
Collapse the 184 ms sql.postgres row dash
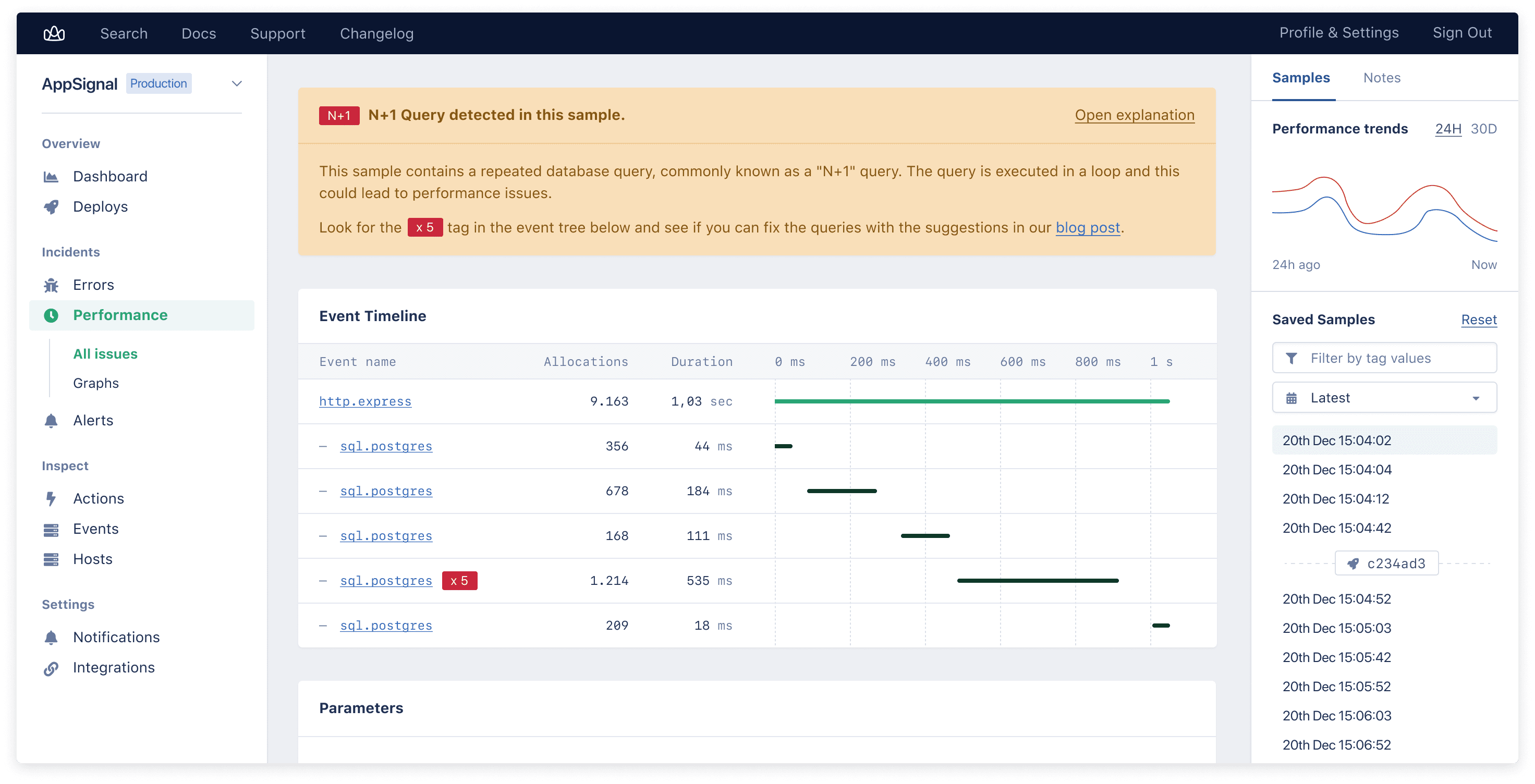click(323, 491)
